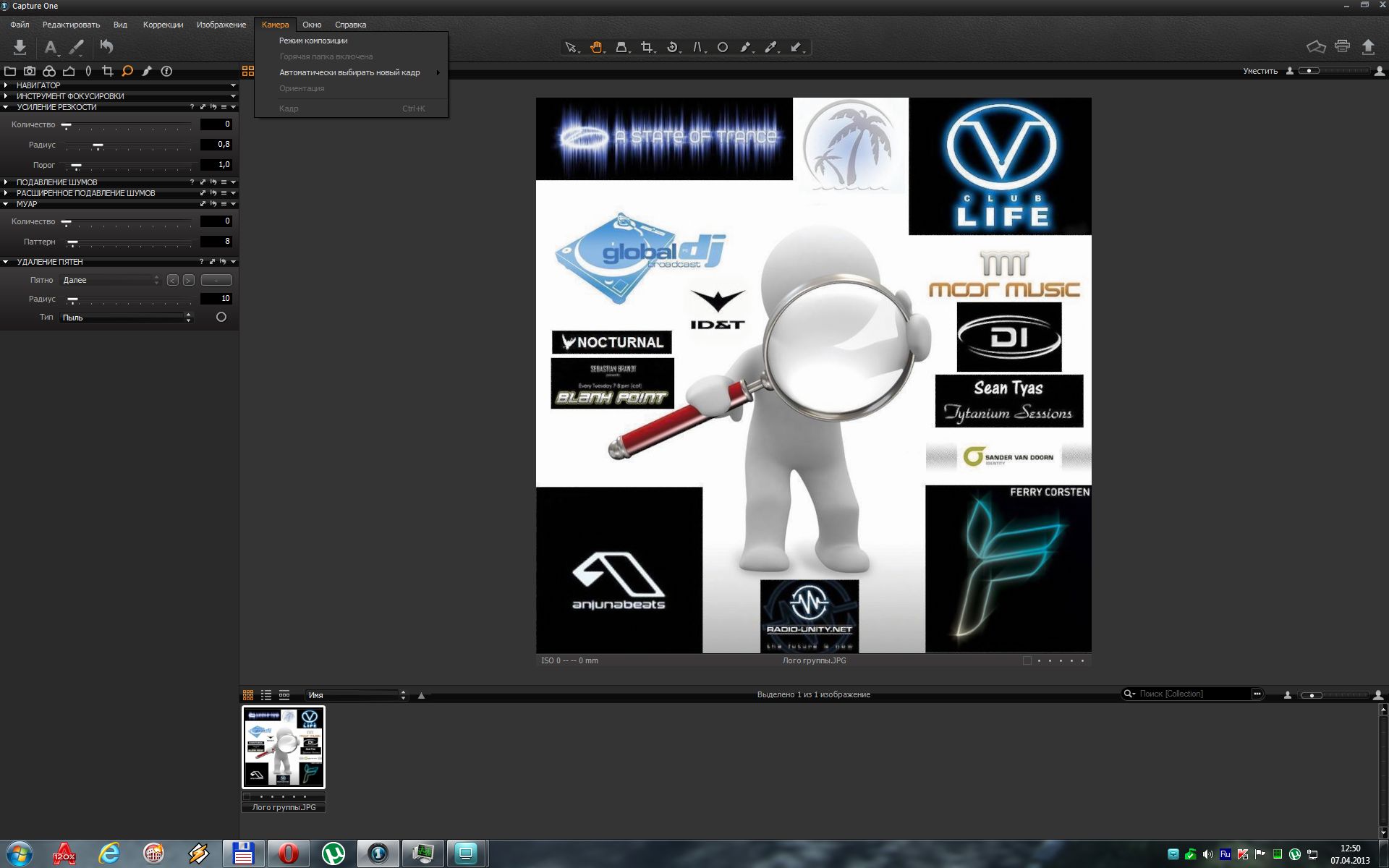The image size is (1389, 868).
Task: Expand the НАВИГАТОР panel
Action: 6,85
